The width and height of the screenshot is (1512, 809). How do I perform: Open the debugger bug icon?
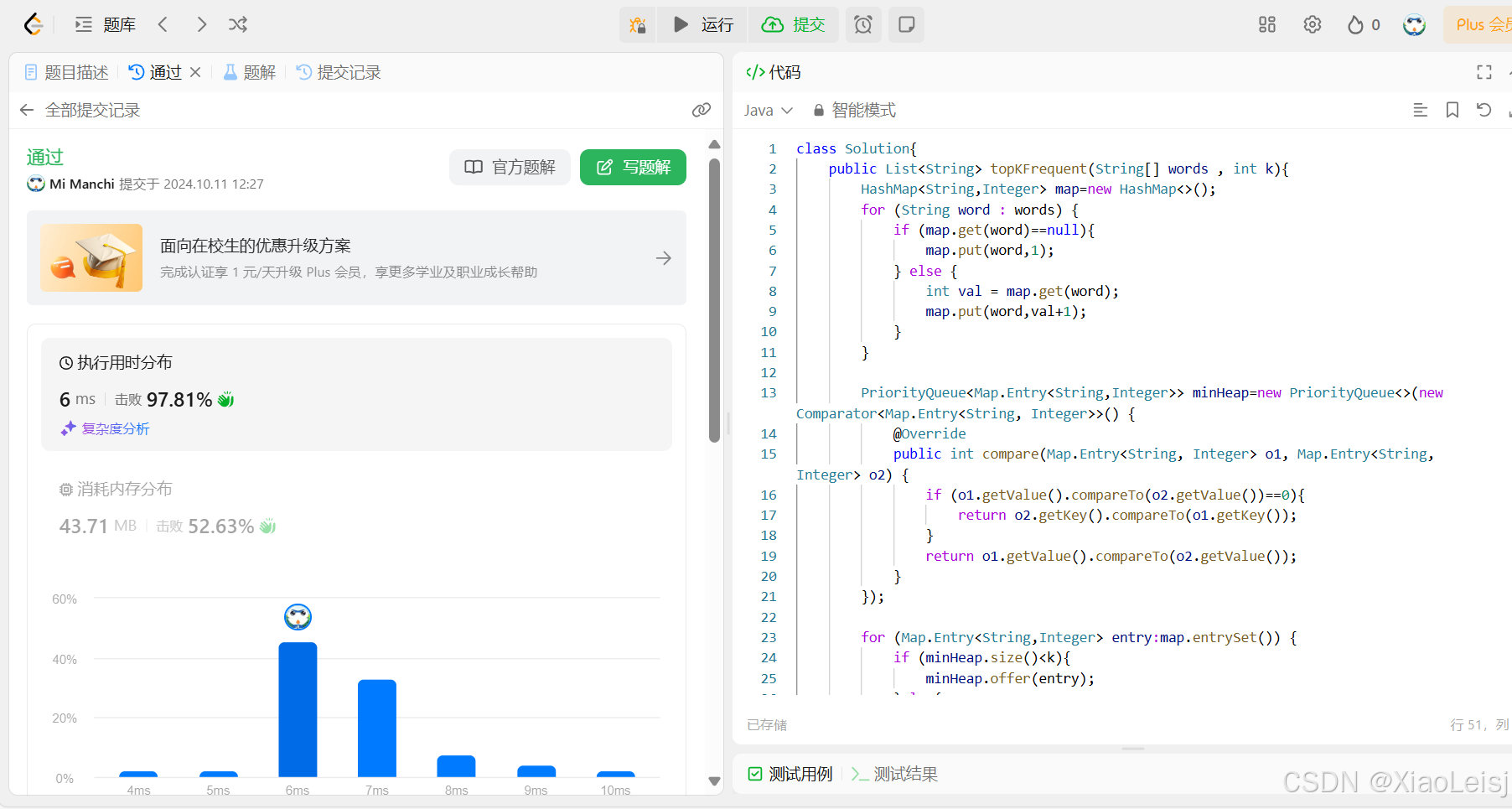(638, 25)
